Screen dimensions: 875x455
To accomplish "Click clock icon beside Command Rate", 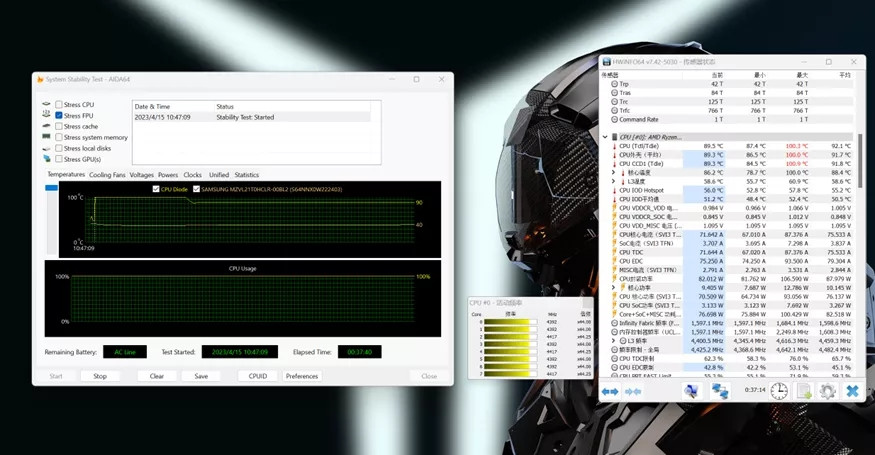I will (614, 119).
